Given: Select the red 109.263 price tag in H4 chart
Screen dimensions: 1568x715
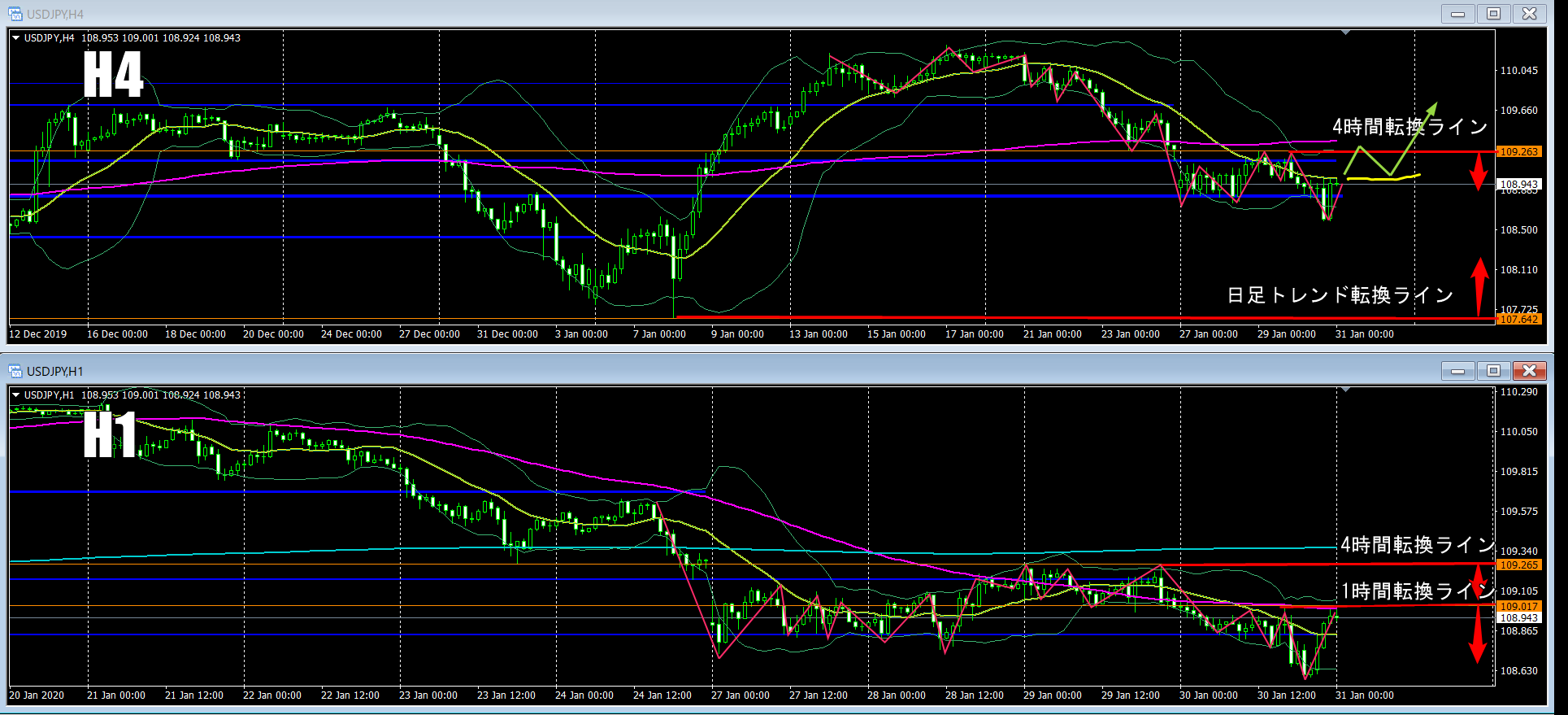Looking at the screenshot, I should pyautogui.click(x=1518, y=152).
